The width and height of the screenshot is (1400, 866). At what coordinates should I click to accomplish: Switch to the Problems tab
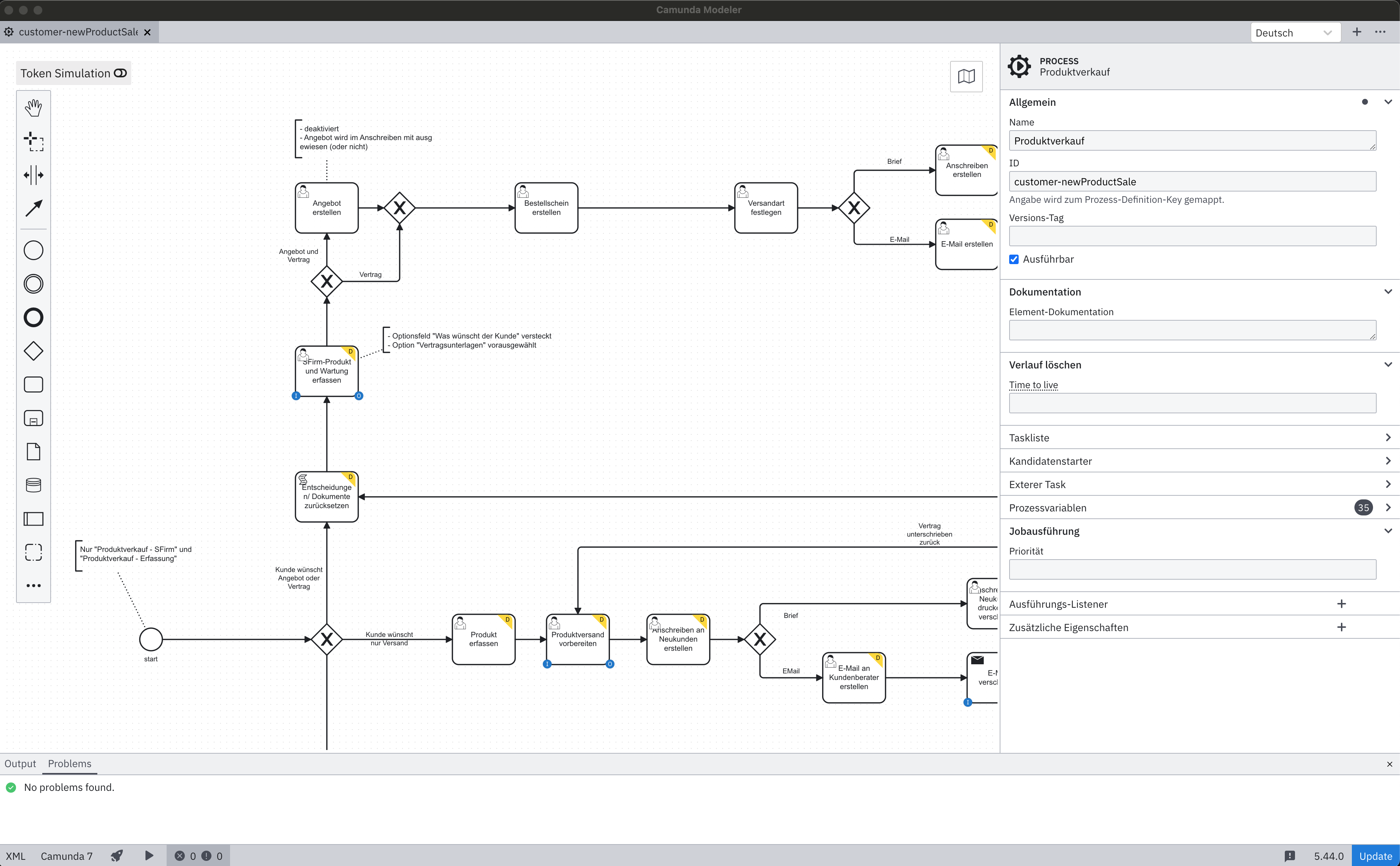click(70, 763)
